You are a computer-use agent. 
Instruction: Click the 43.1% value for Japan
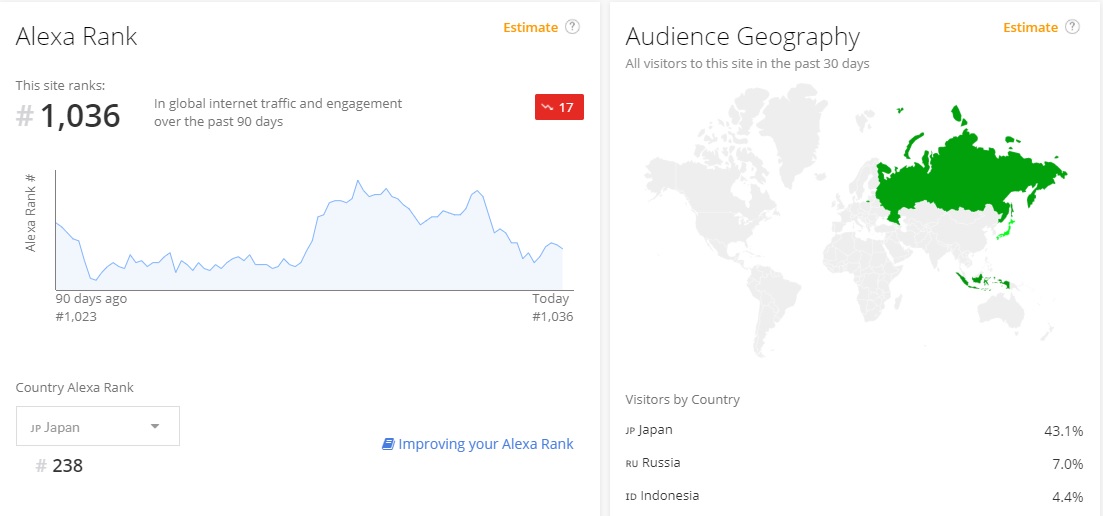pos(1064,431)
